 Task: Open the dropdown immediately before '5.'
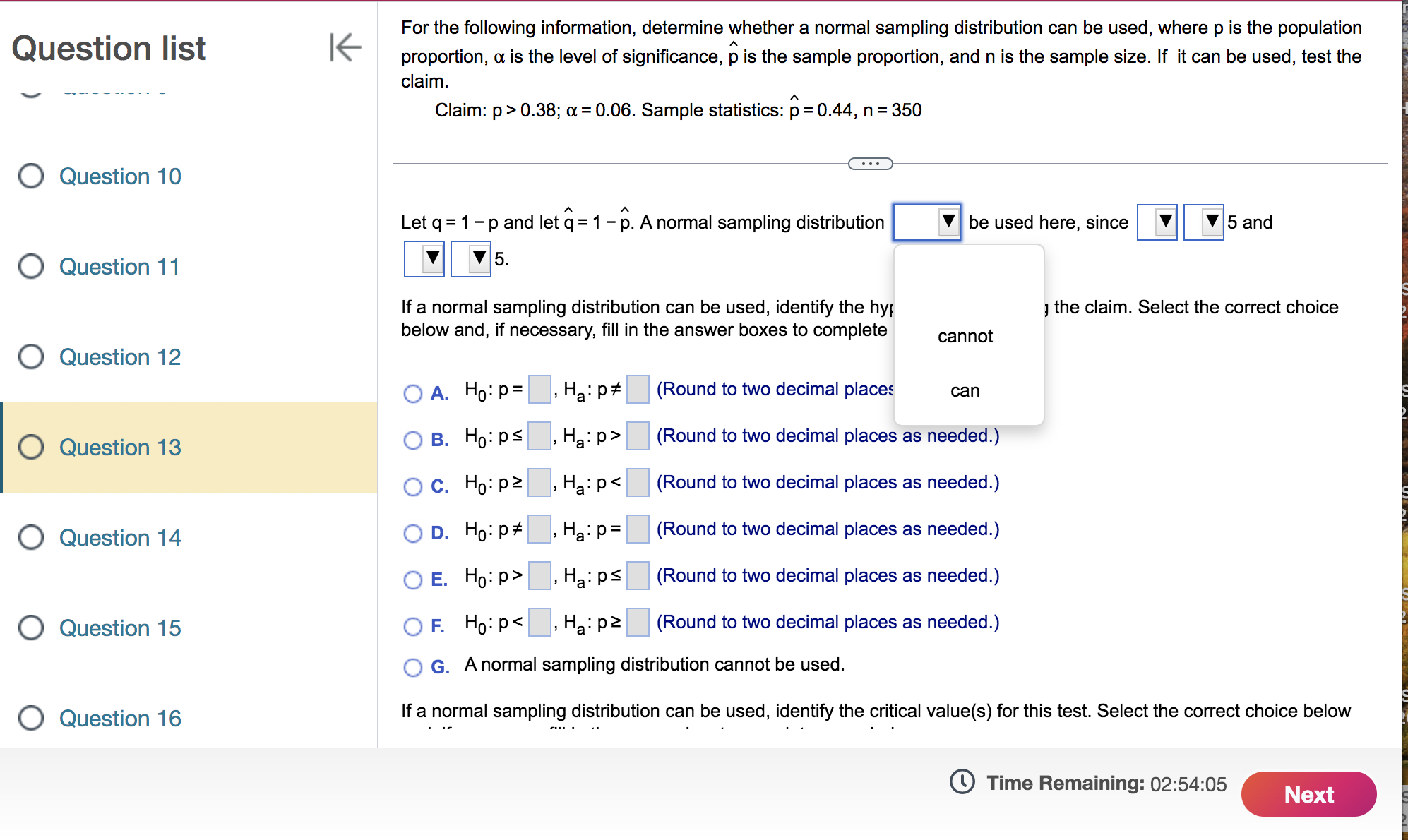tap(471, 259)
